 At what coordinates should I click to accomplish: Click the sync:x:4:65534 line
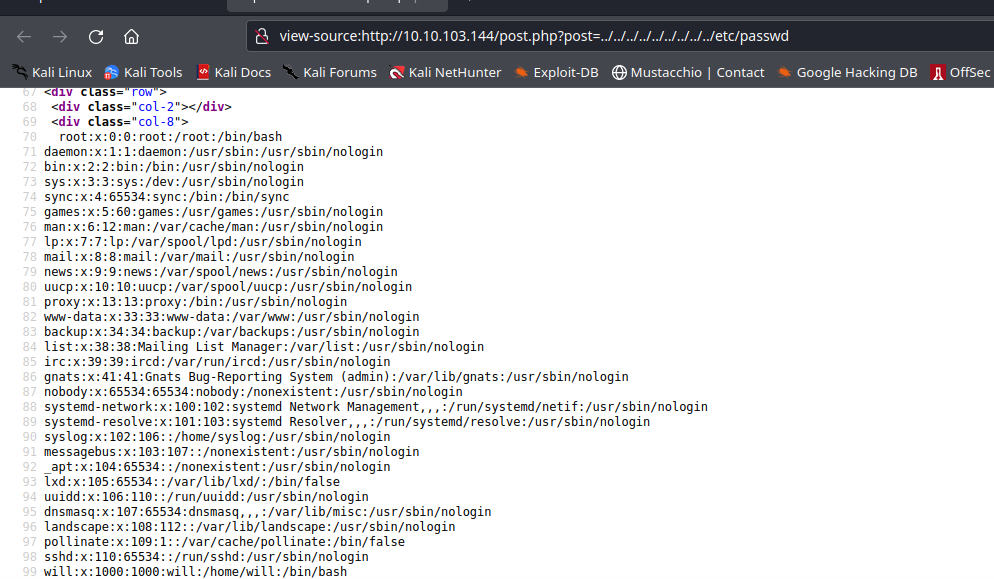pyautogui.click(x=167, y=197)
